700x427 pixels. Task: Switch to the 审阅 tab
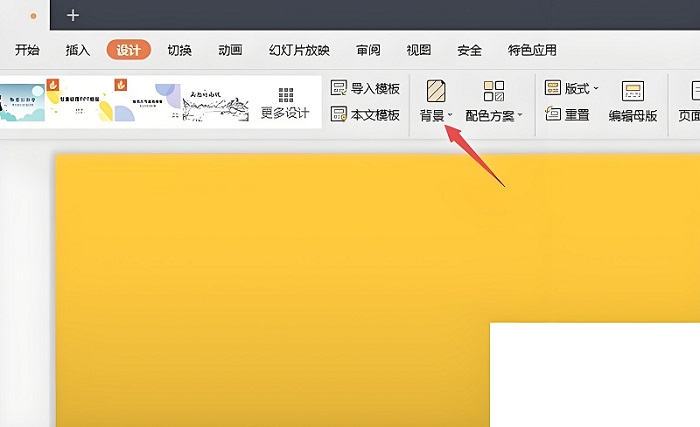tap(368, 50)
